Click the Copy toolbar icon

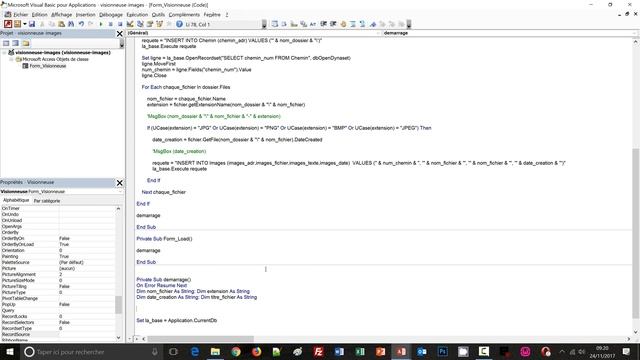pyautogui.click(x=52, y=24)
